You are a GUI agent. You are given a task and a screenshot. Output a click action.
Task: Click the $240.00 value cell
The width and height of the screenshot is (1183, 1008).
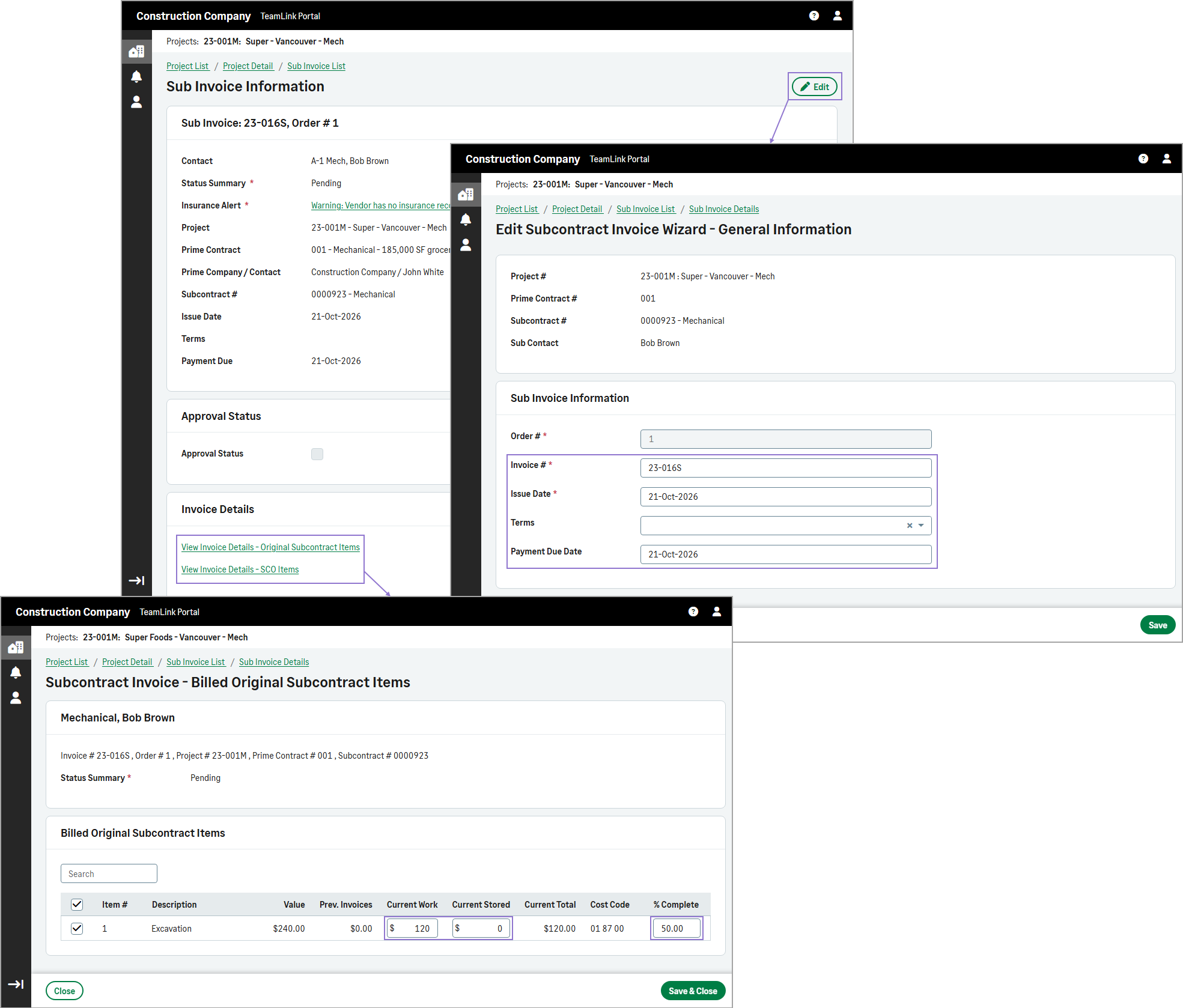(289, 929)
